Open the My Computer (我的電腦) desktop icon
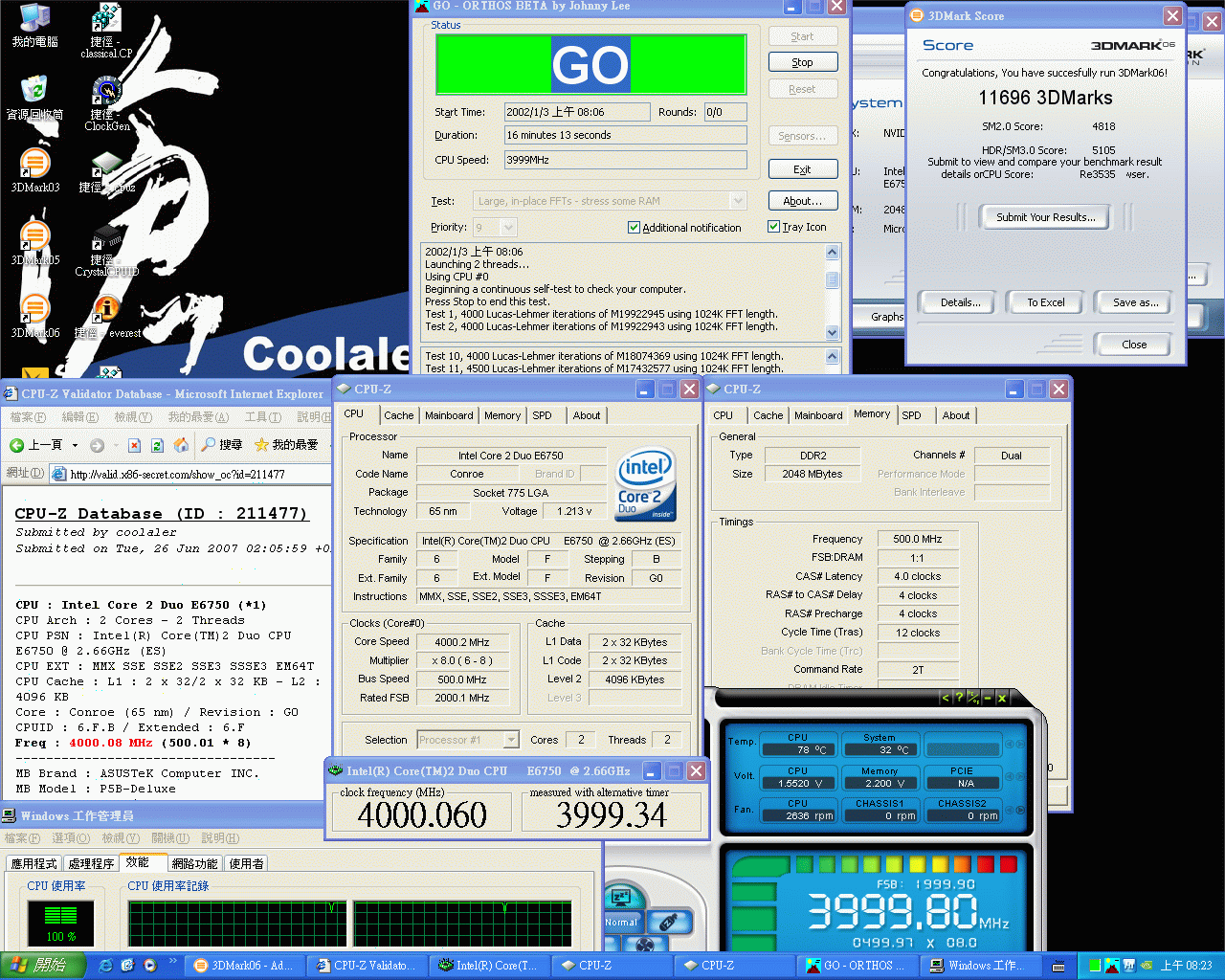The width and height of the screenshot is (1225, 980). tap(35, 25)
